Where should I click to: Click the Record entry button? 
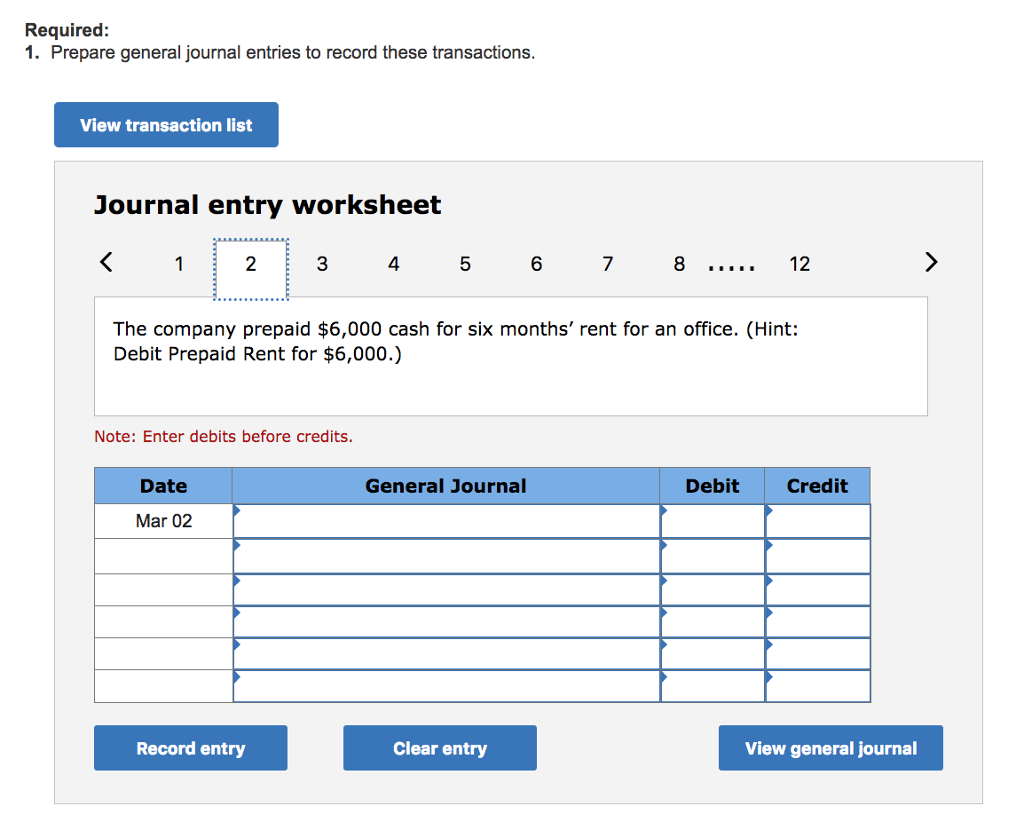[x=191, y=748]
